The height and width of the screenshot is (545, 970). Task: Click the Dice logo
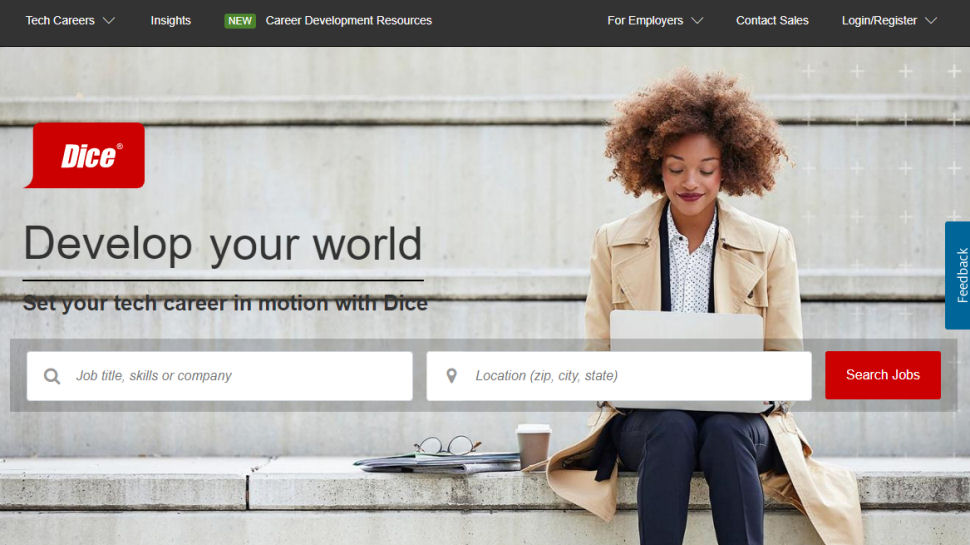click(85, 155)
